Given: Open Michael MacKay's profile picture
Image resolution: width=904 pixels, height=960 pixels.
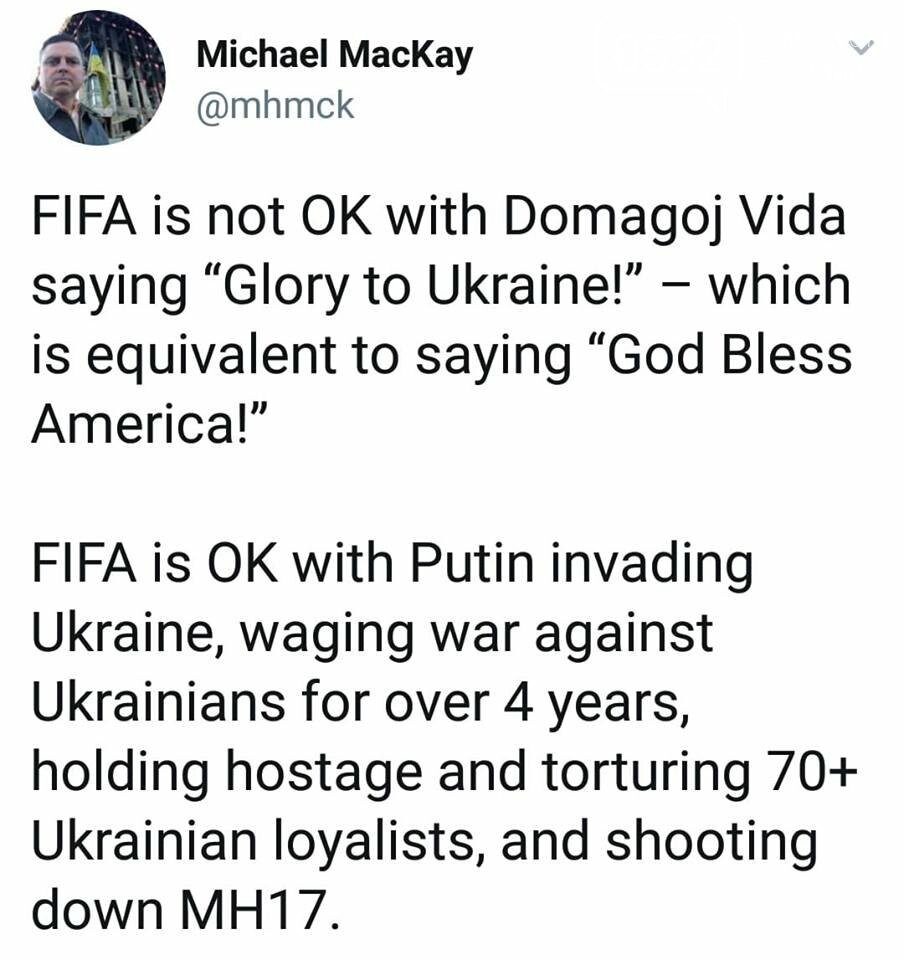Looking at the screenshot, I should click(99, 77).
